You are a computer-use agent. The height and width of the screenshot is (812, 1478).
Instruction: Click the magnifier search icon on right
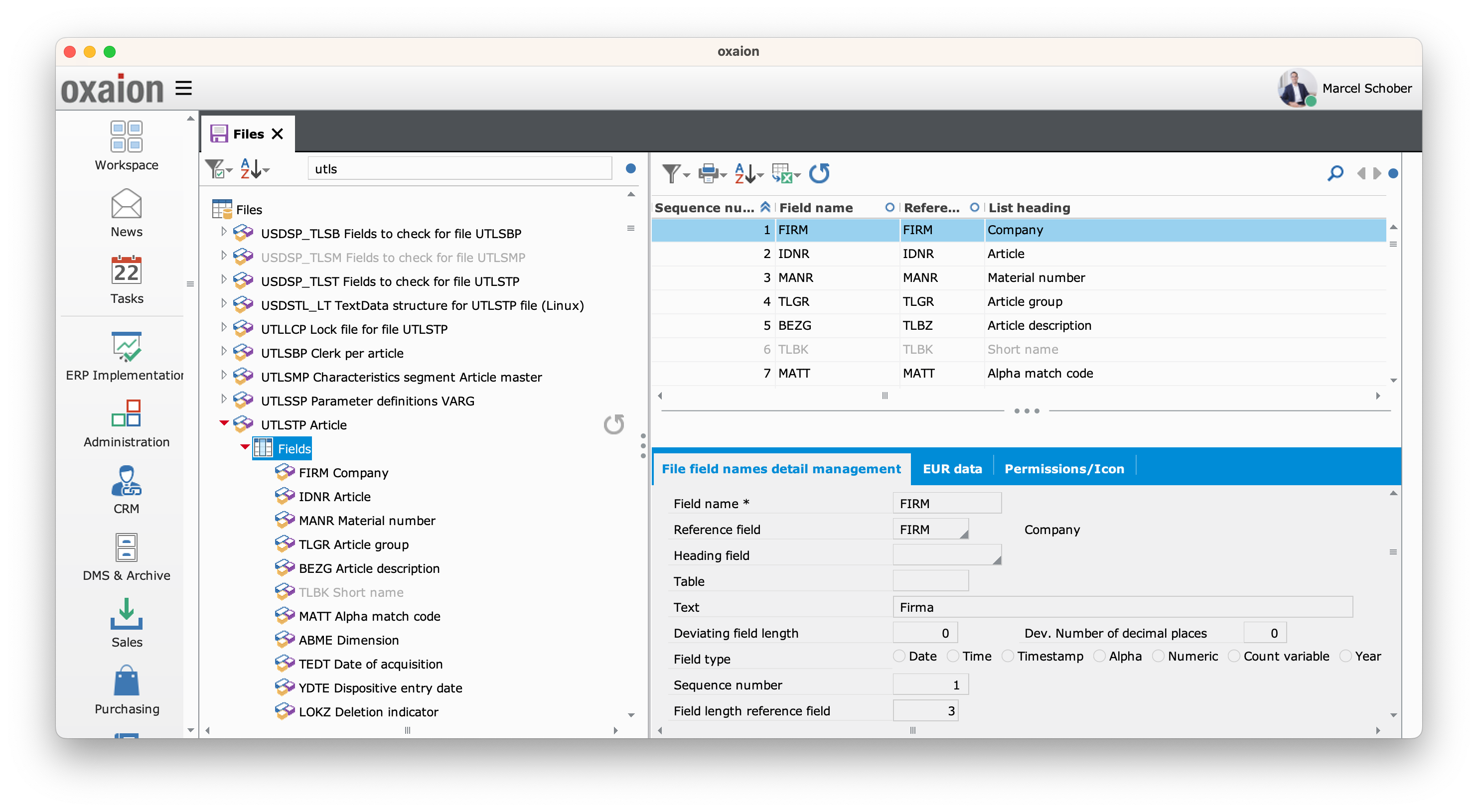pos(1335,173)
